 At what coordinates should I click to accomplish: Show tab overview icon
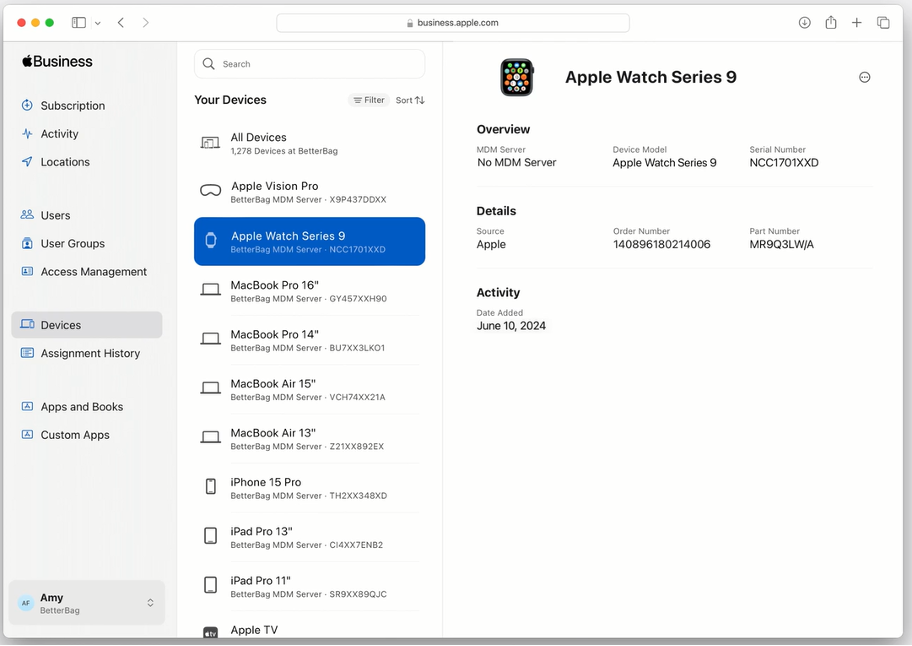point(883,23)
